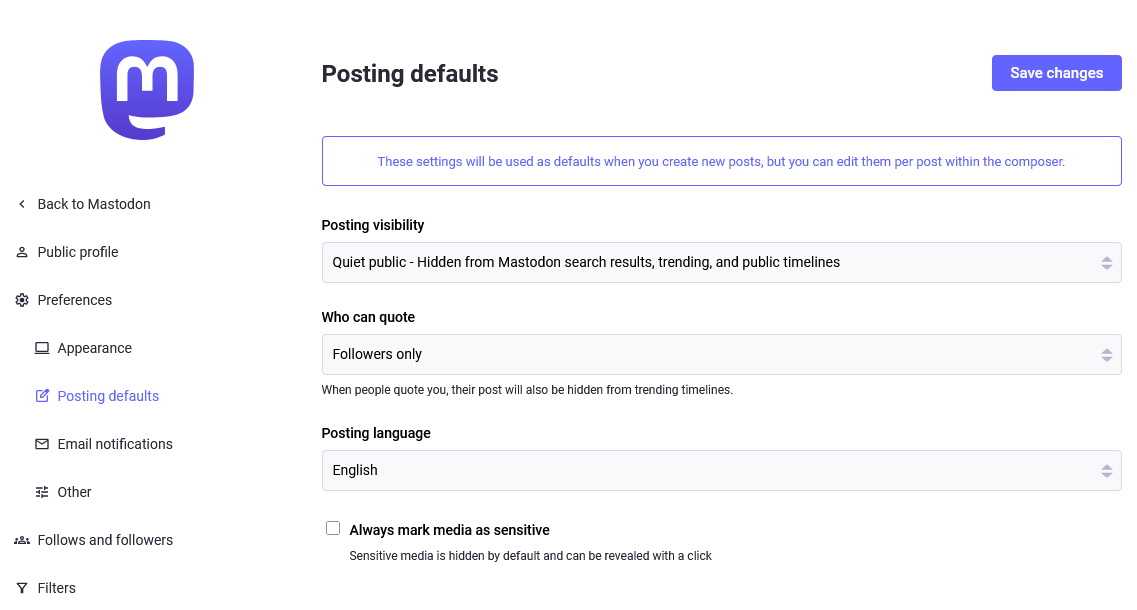
Task: Open the Posting language dropdown
Action: click(721, 470)
